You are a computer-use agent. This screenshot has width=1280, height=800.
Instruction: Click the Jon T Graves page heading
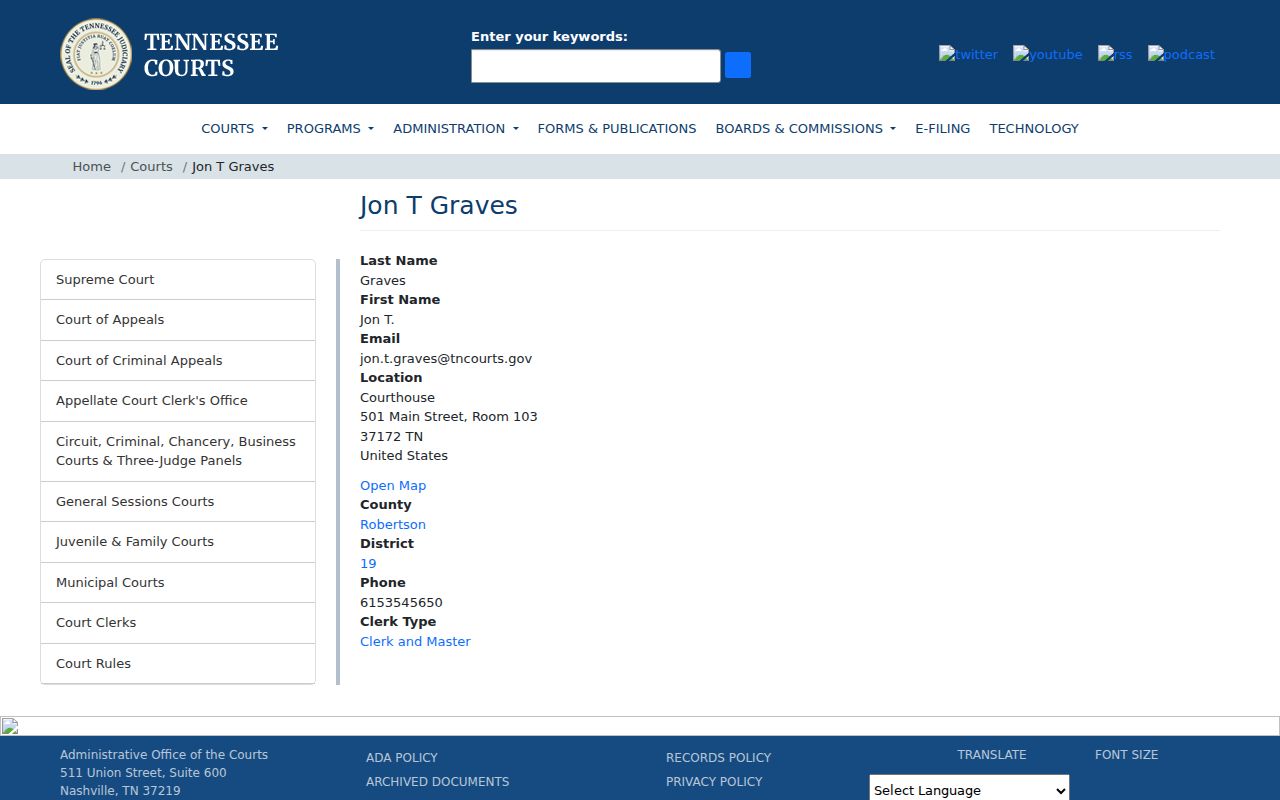coord(439,205)
